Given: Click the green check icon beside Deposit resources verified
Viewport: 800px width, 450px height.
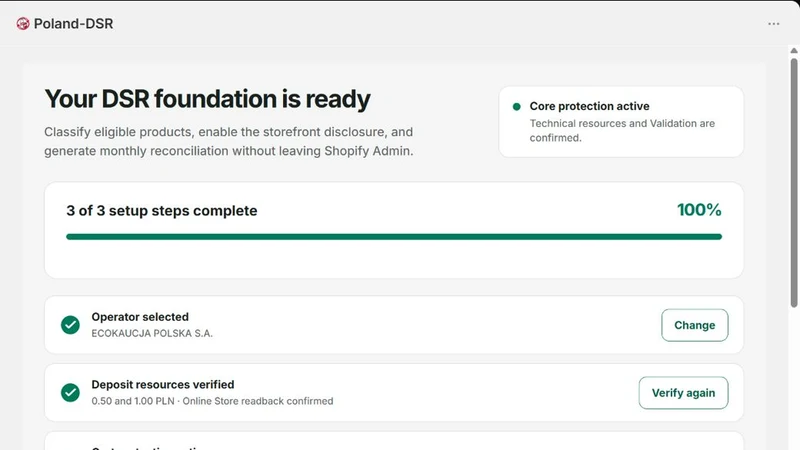Looking at the screenshot, I should 70,392.
